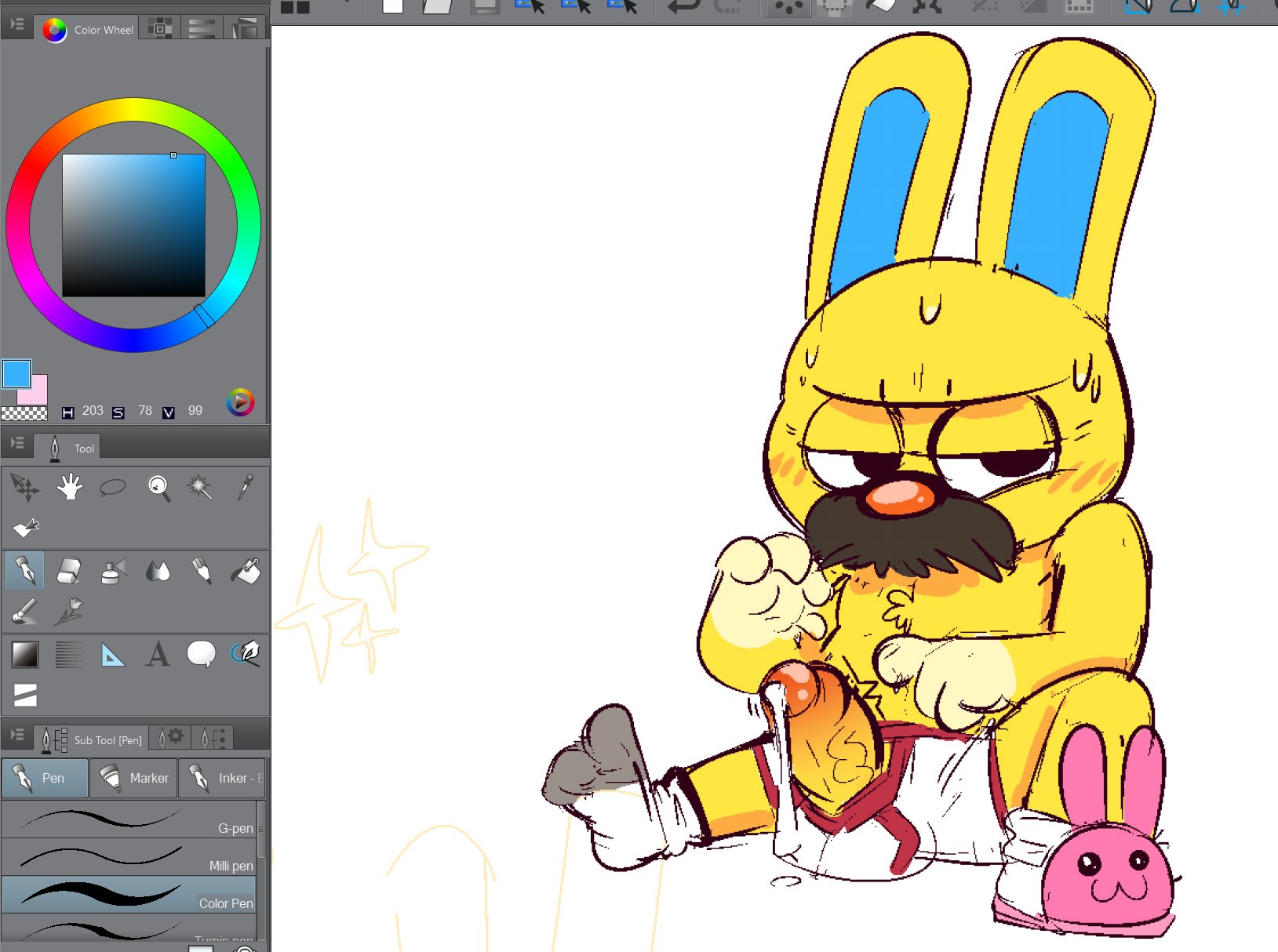Select the blue main color swatch

16,374
